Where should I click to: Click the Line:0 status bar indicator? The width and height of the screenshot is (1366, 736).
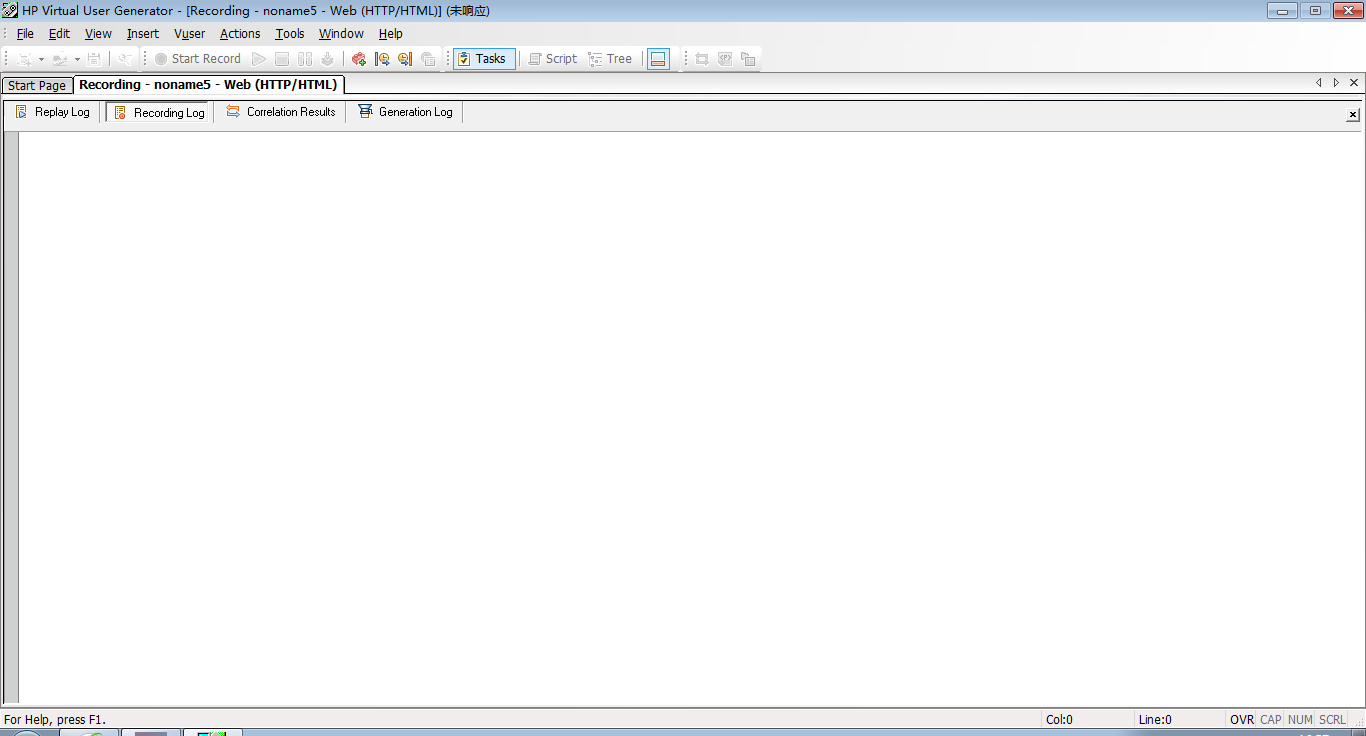coord(1155,720)
